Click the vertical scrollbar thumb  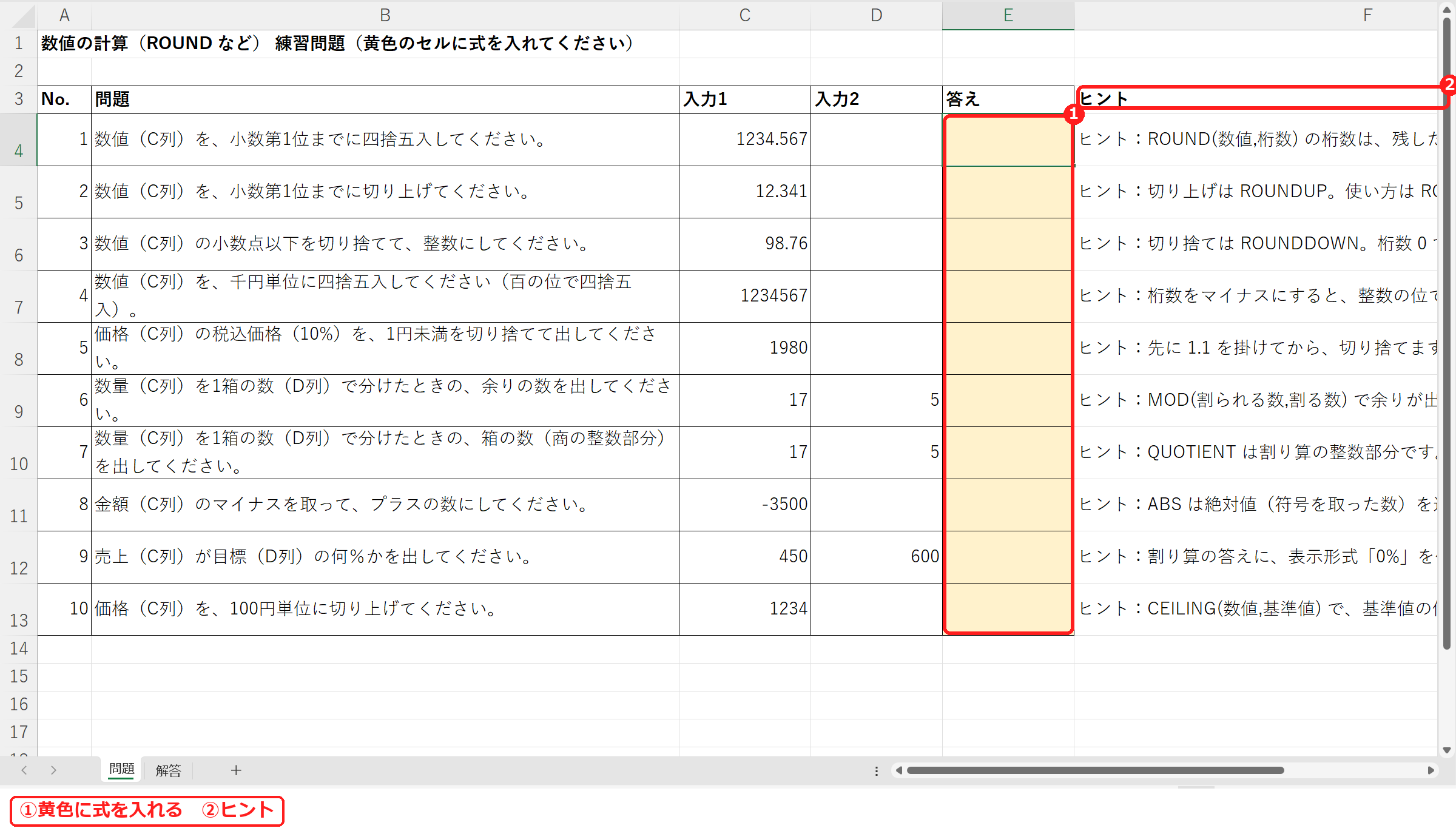pos(1447,334)
